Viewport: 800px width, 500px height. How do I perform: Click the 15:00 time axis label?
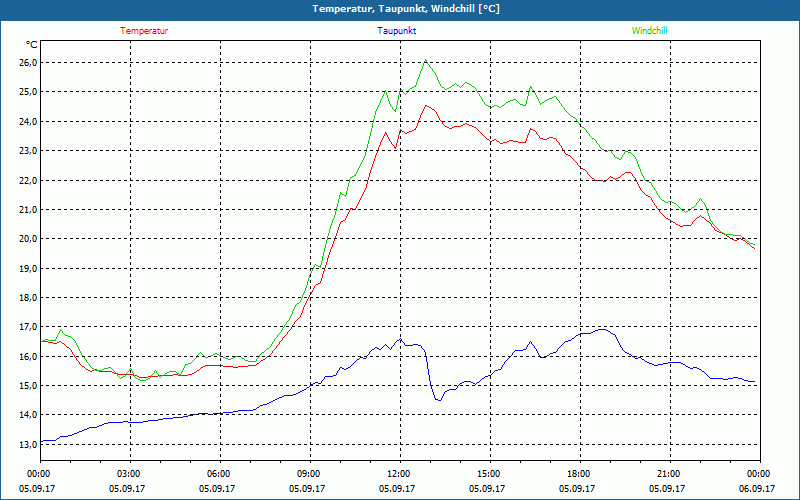[x=490, y=473]
